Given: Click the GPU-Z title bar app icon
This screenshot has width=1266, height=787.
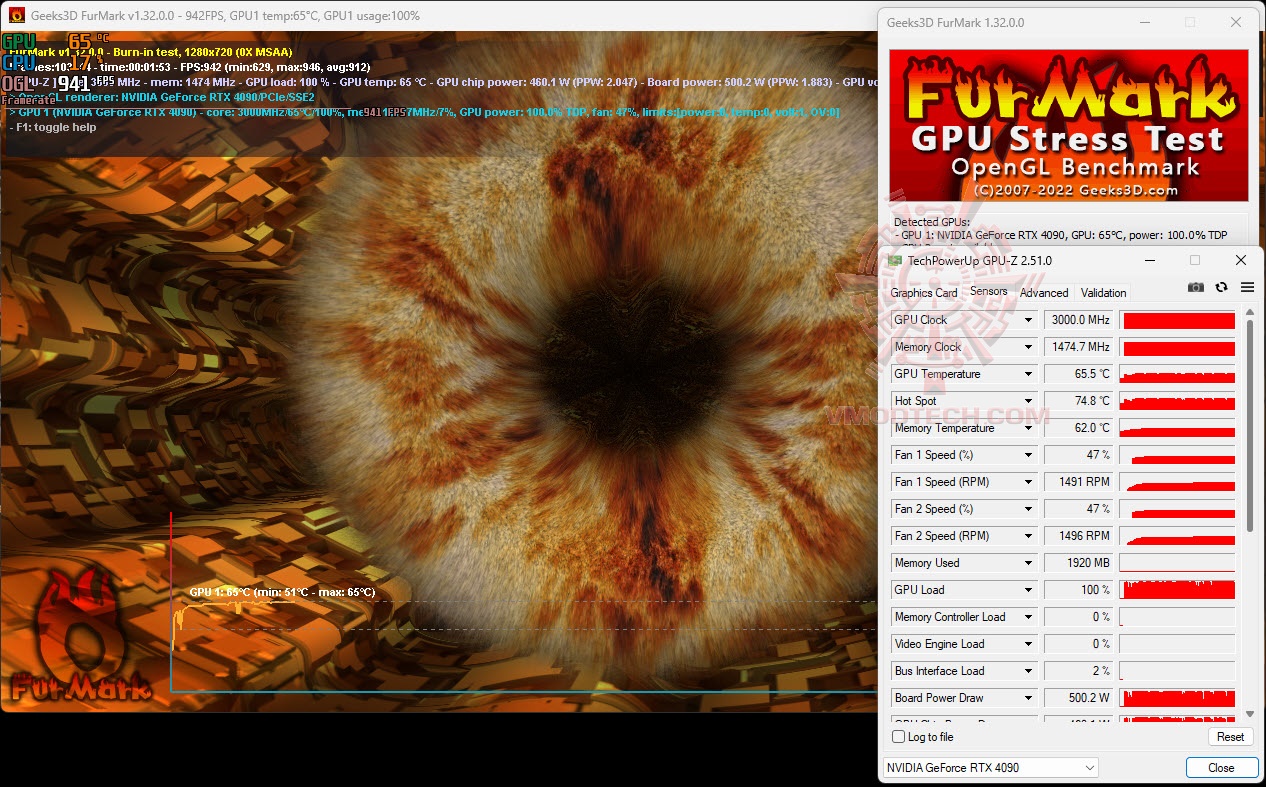Looking at the screenshot, I should [x=896, y=261].
